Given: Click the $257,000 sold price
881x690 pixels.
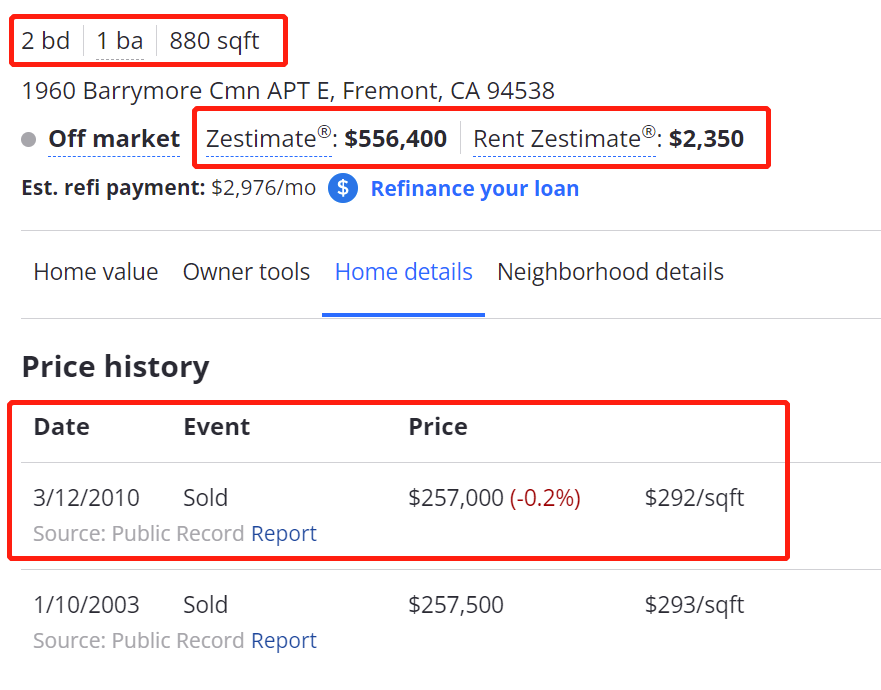Looking at the screenshot, I should click(x=456, y=498).
